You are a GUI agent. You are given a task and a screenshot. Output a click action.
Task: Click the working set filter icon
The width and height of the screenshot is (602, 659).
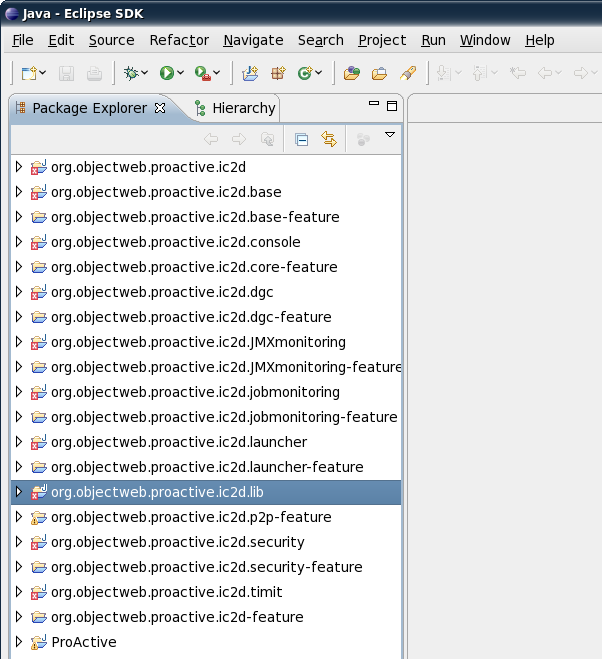(x=363, y=139)
